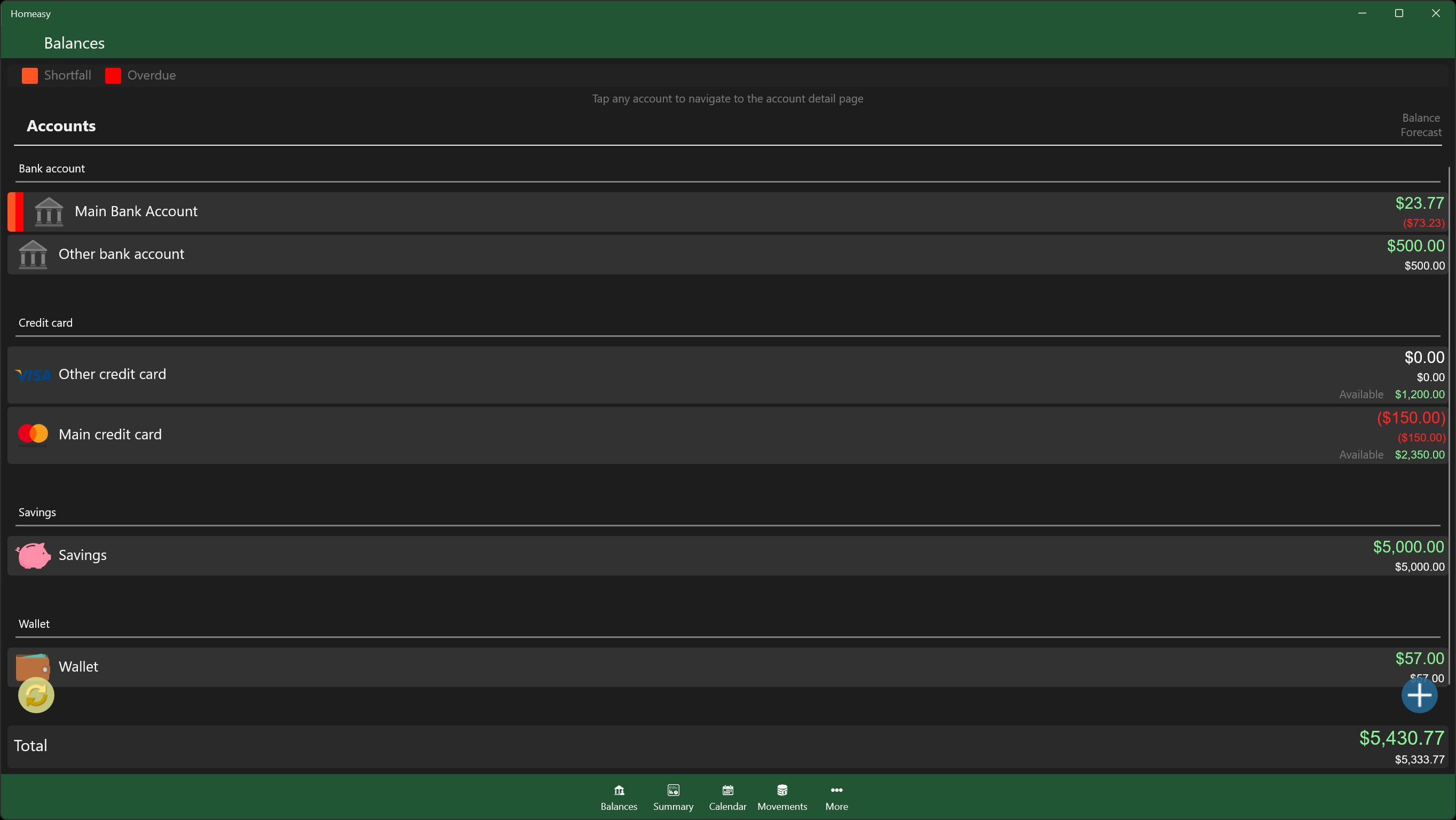Open the Wallet account entry
1456x820 pixels.
point(727,666)
